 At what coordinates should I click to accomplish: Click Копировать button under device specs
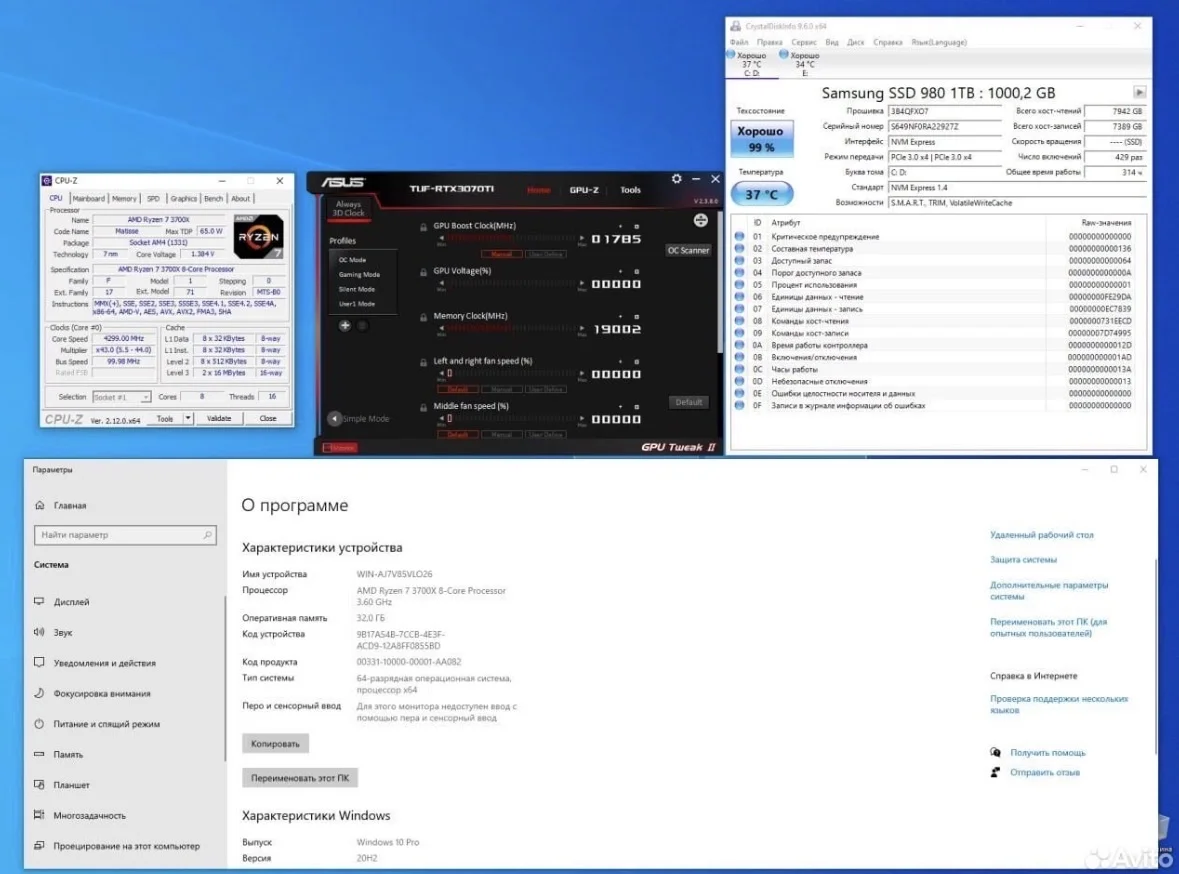[275, 744]
